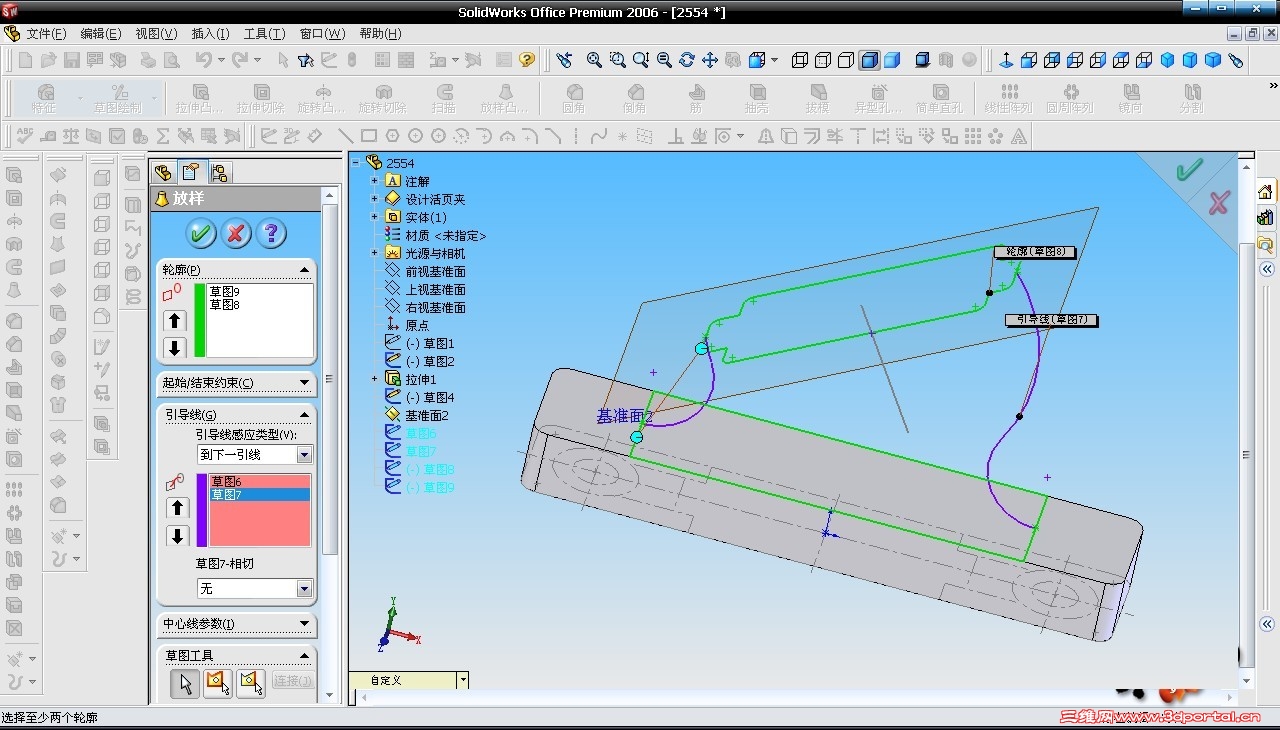1280x730 pixels.
Task: Switch to the ConfigurationManager tab
Action: (219, 172)
